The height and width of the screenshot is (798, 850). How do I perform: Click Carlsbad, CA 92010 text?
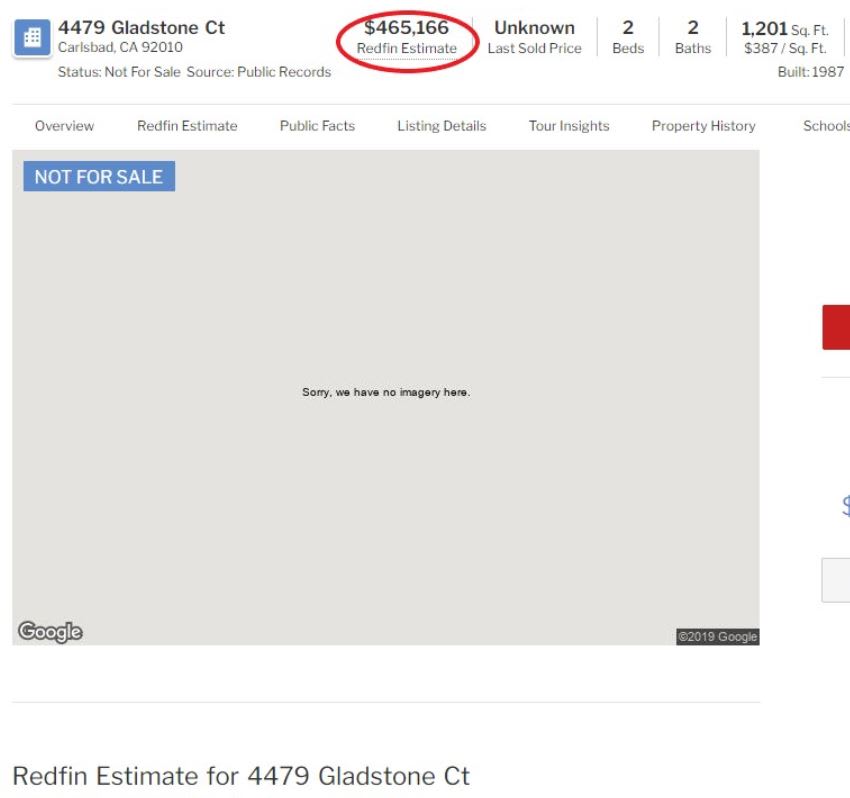[x=120, y=47]
